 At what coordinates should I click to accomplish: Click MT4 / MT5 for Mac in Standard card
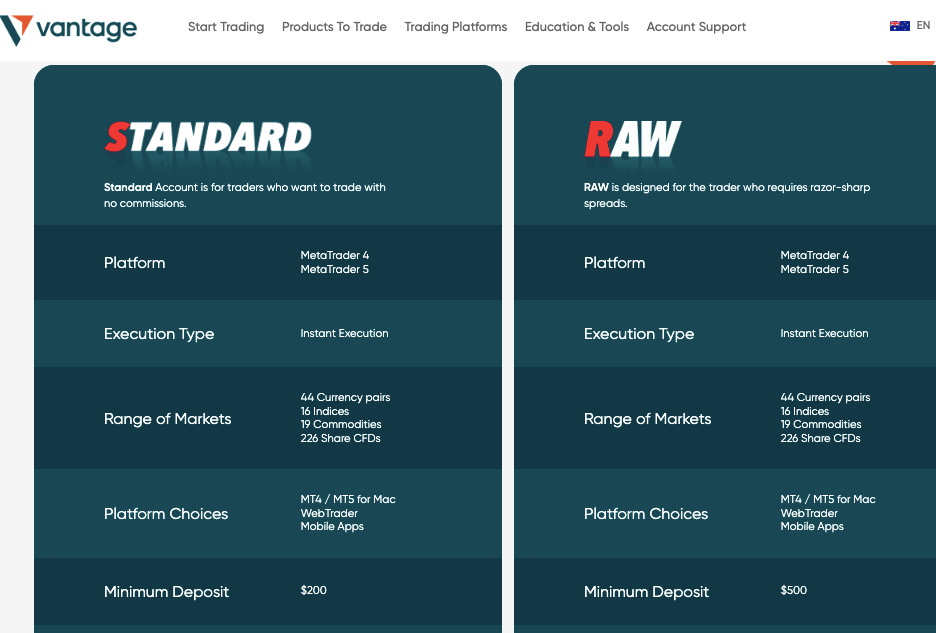click(348, 499)
